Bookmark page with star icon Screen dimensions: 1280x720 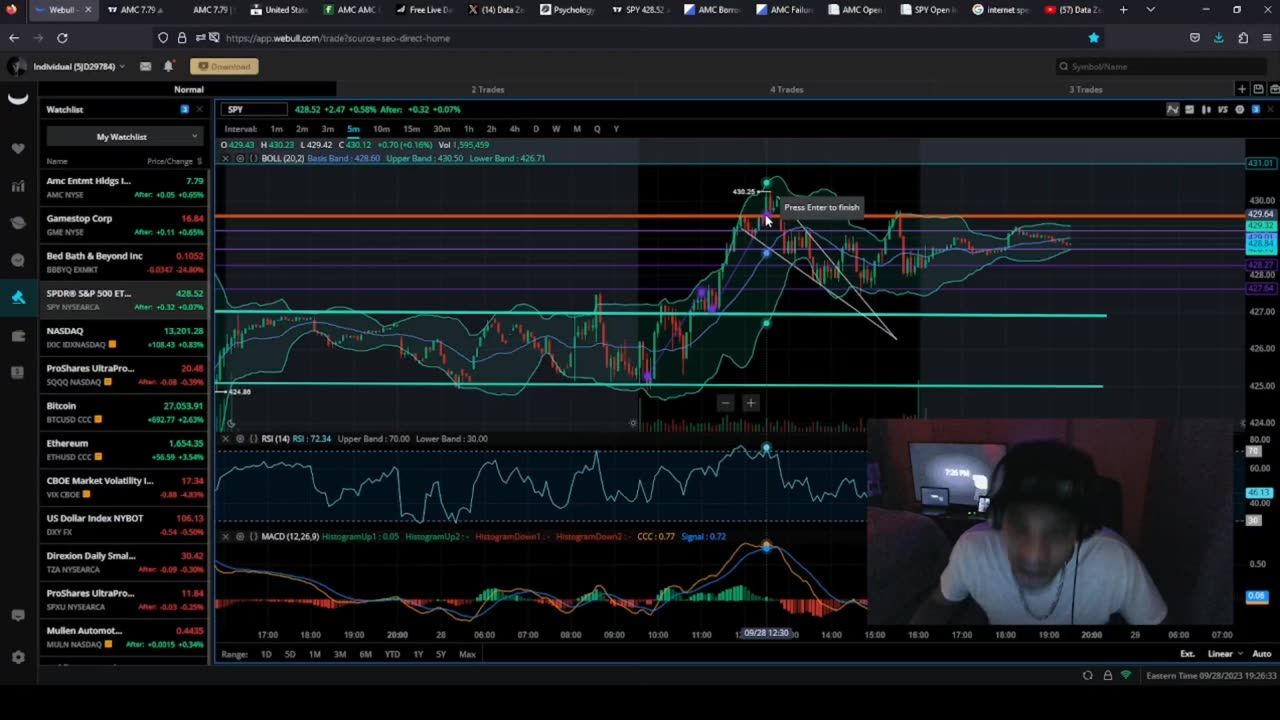tap(1093, 38)
